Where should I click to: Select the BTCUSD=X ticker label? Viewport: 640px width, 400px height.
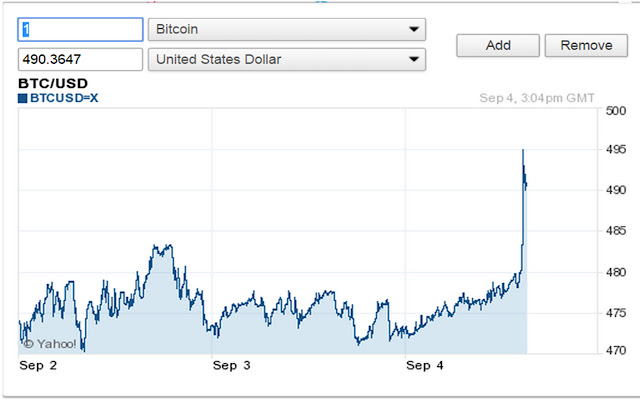tap(64, 98)
